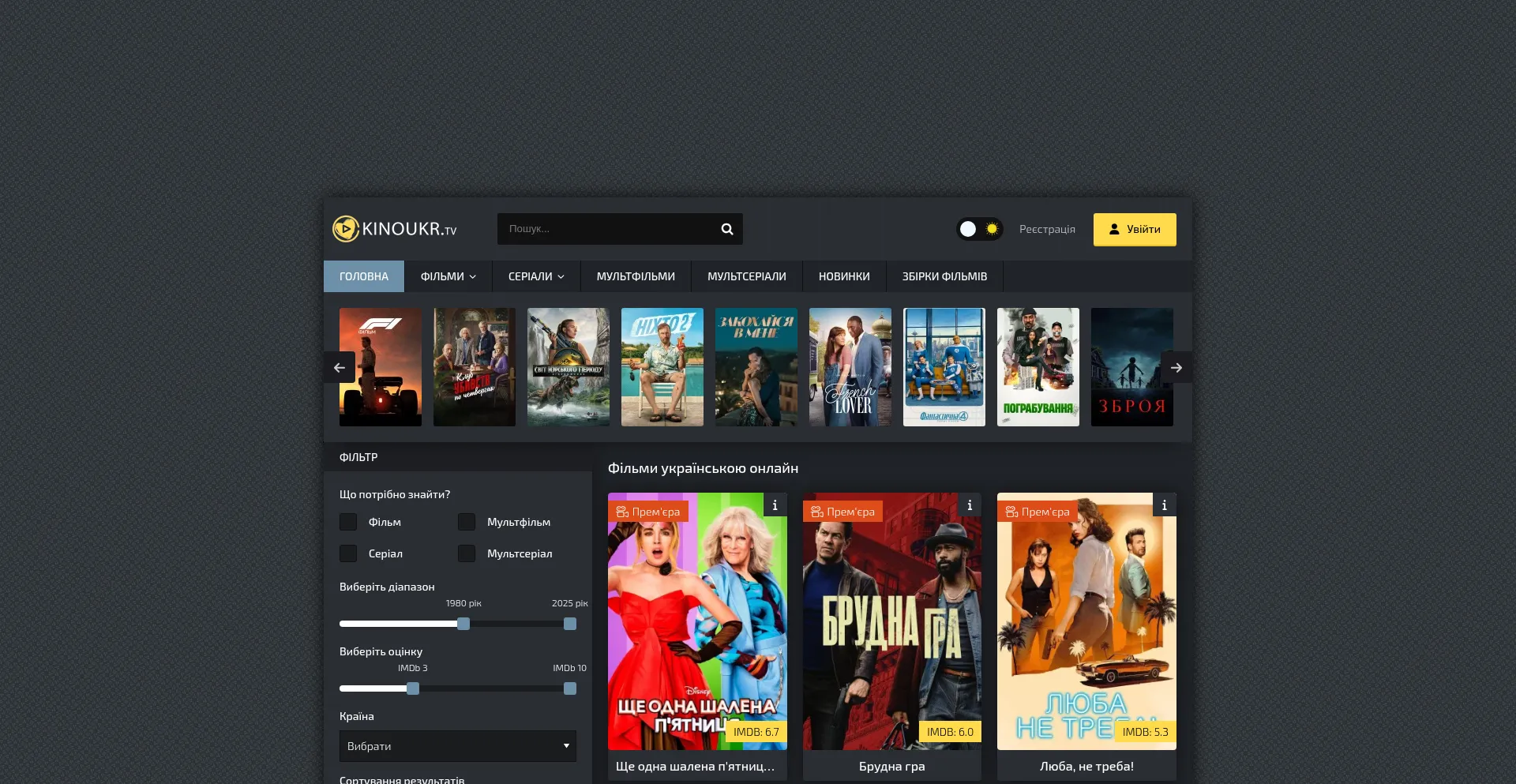The width and height of the screenshot is (1516, 784).
Task: Expand the Фільми dropdown menu
Action: click(x=448, y=276)
